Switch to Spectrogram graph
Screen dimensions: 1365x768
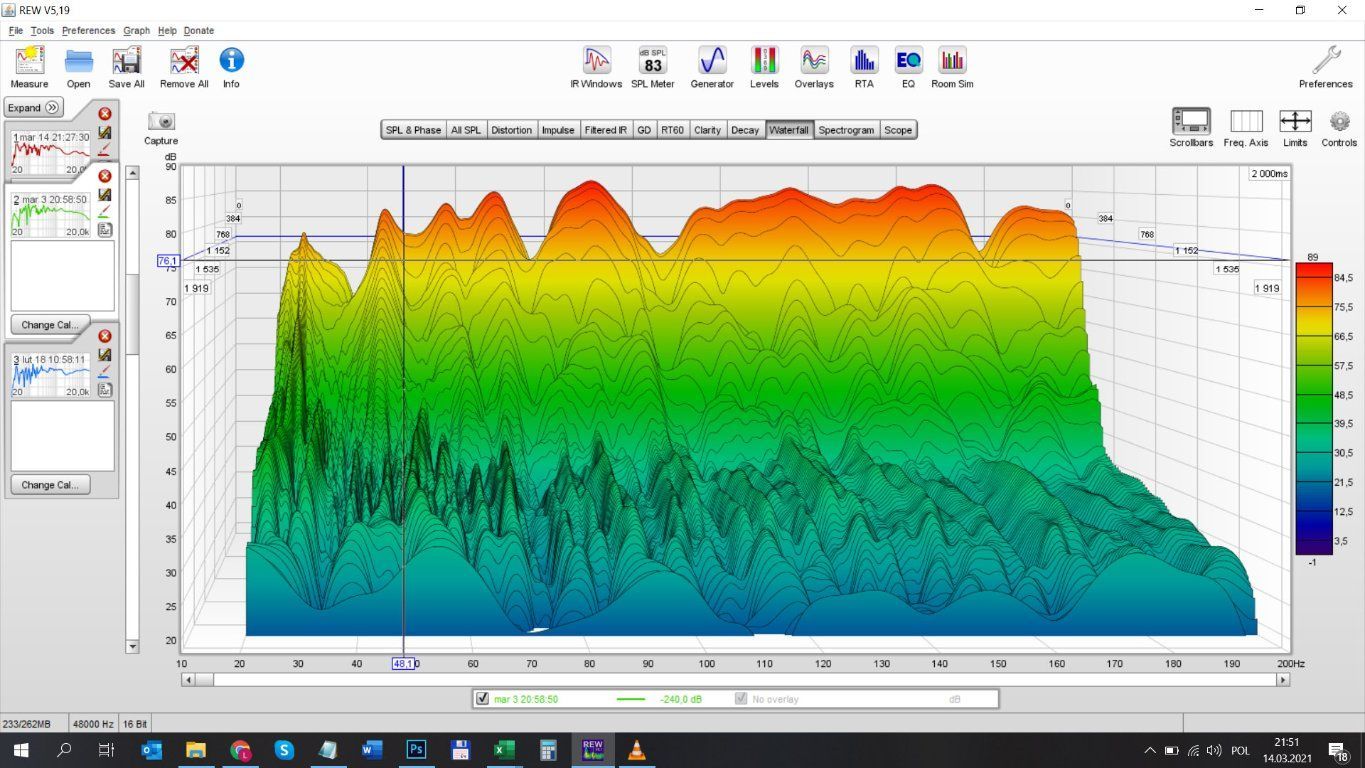tap(846, 130)
